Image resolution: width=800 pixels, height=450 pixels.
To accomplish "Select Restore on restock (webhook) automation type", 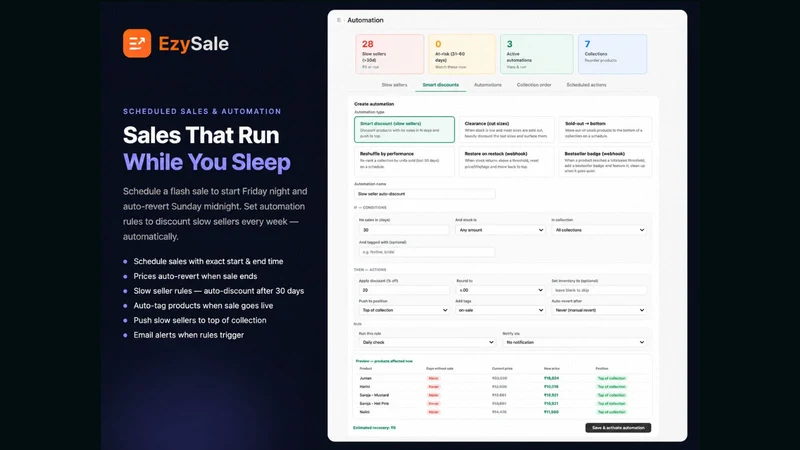I will point(507,162).
